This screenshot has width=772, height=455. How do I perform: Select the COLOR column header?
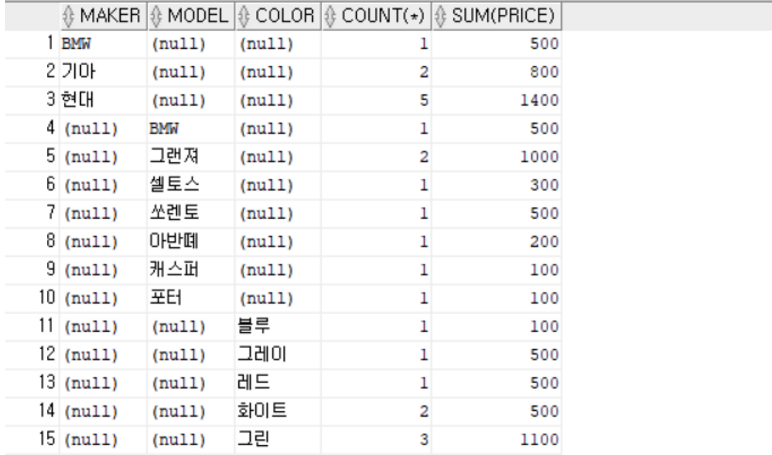pos(279,16)
